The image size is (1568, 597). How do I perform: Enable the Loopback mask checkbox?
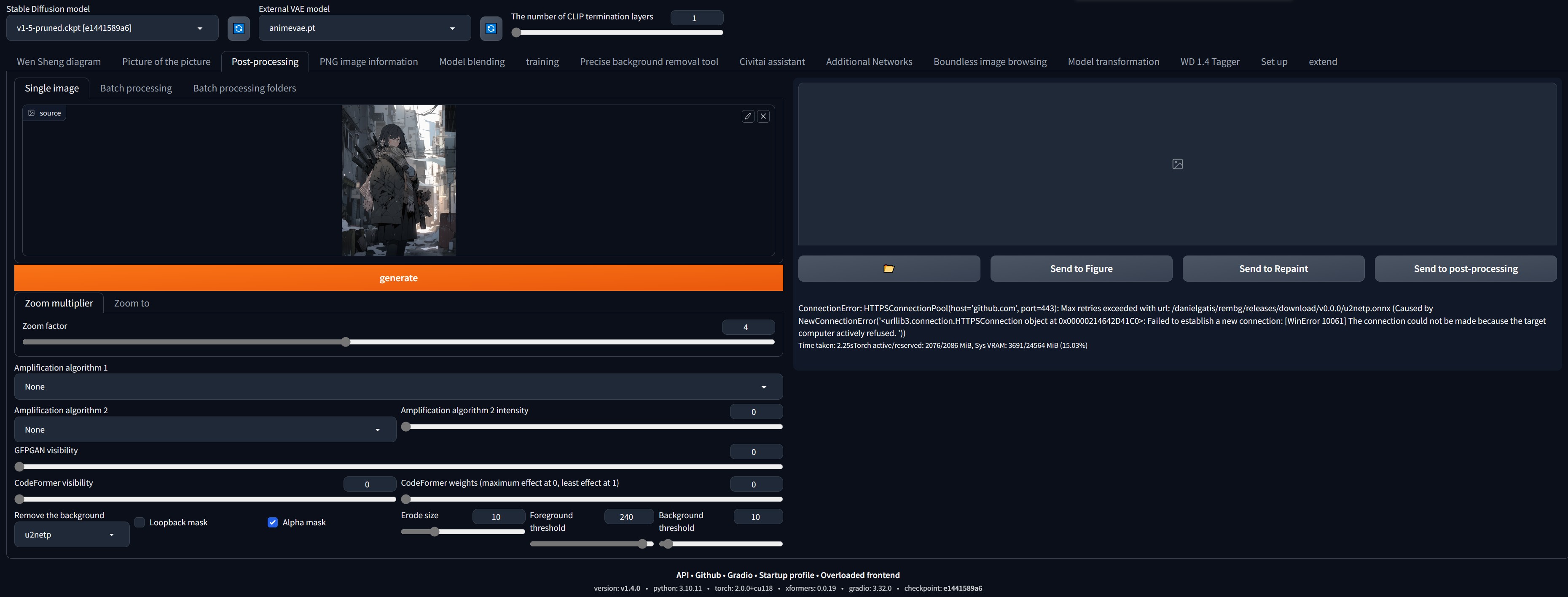click(140, 522)
